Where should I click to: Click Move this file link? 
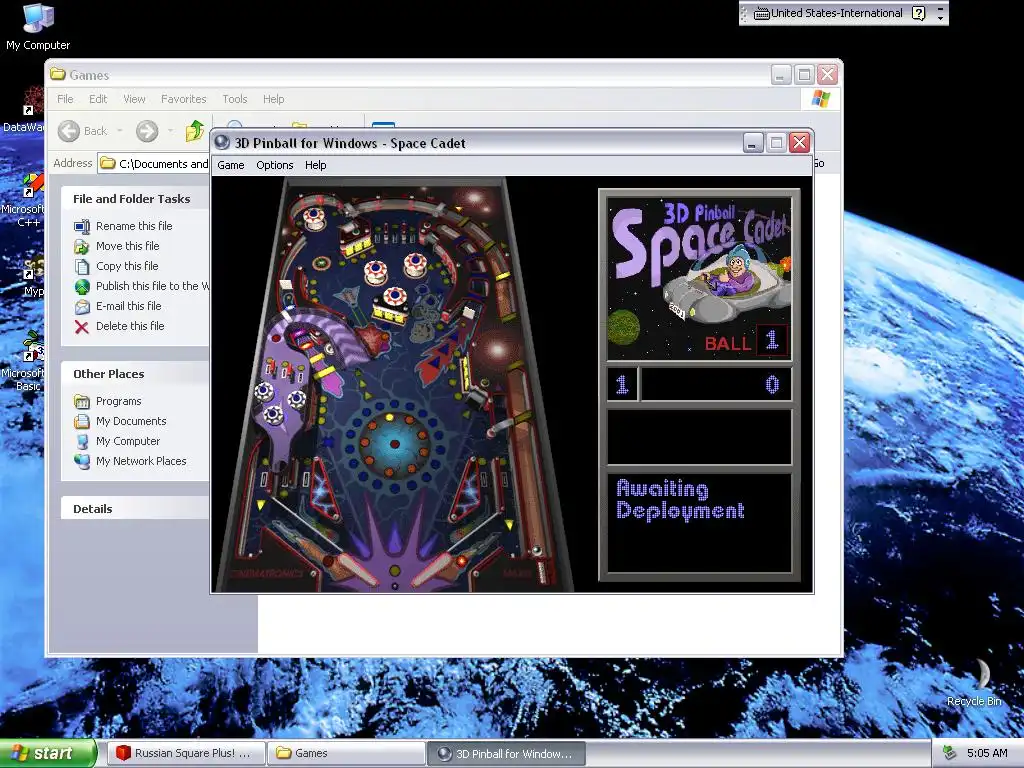(x=127, y=246)
